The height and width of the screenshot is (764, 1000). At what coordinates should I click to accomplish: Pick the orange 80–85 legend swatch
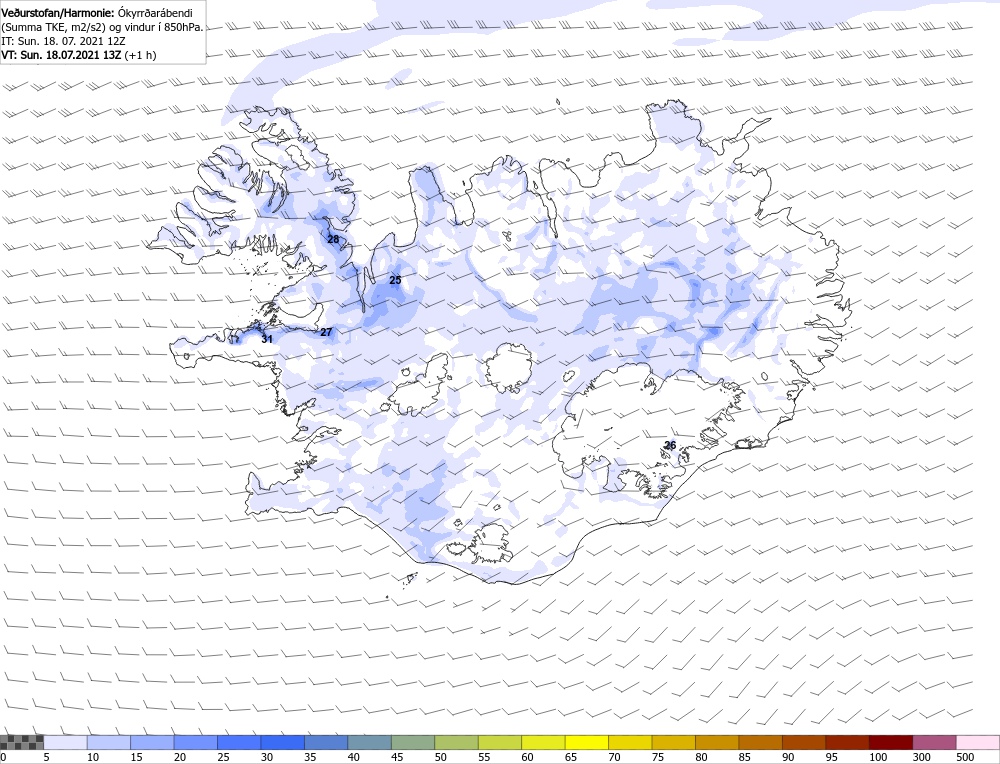pyautogui.click(x=717, y=742)
